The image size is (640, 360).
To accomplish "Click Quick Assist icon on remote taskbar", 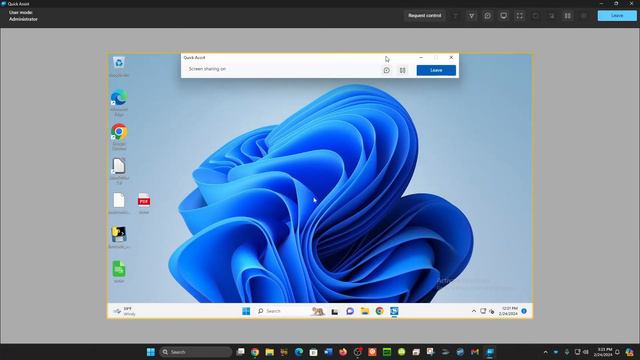I will tap(394, 311).
